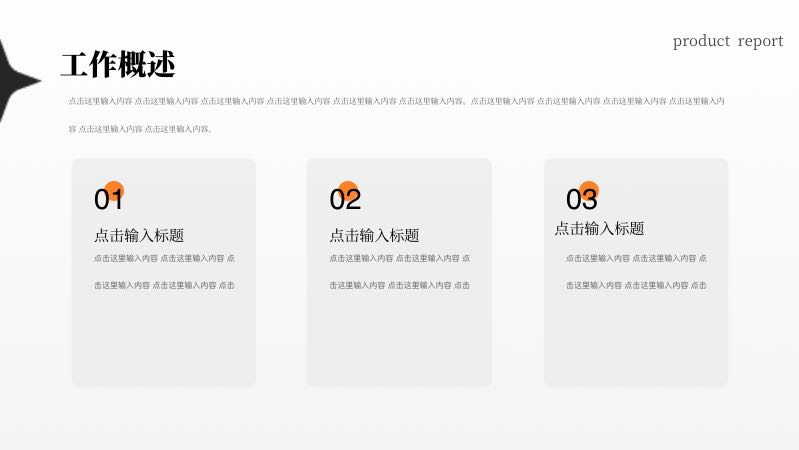The height and width of the screenshot is (450, 799).
Task: Click the first line of the heading description
Action: [x=396, y=101]
